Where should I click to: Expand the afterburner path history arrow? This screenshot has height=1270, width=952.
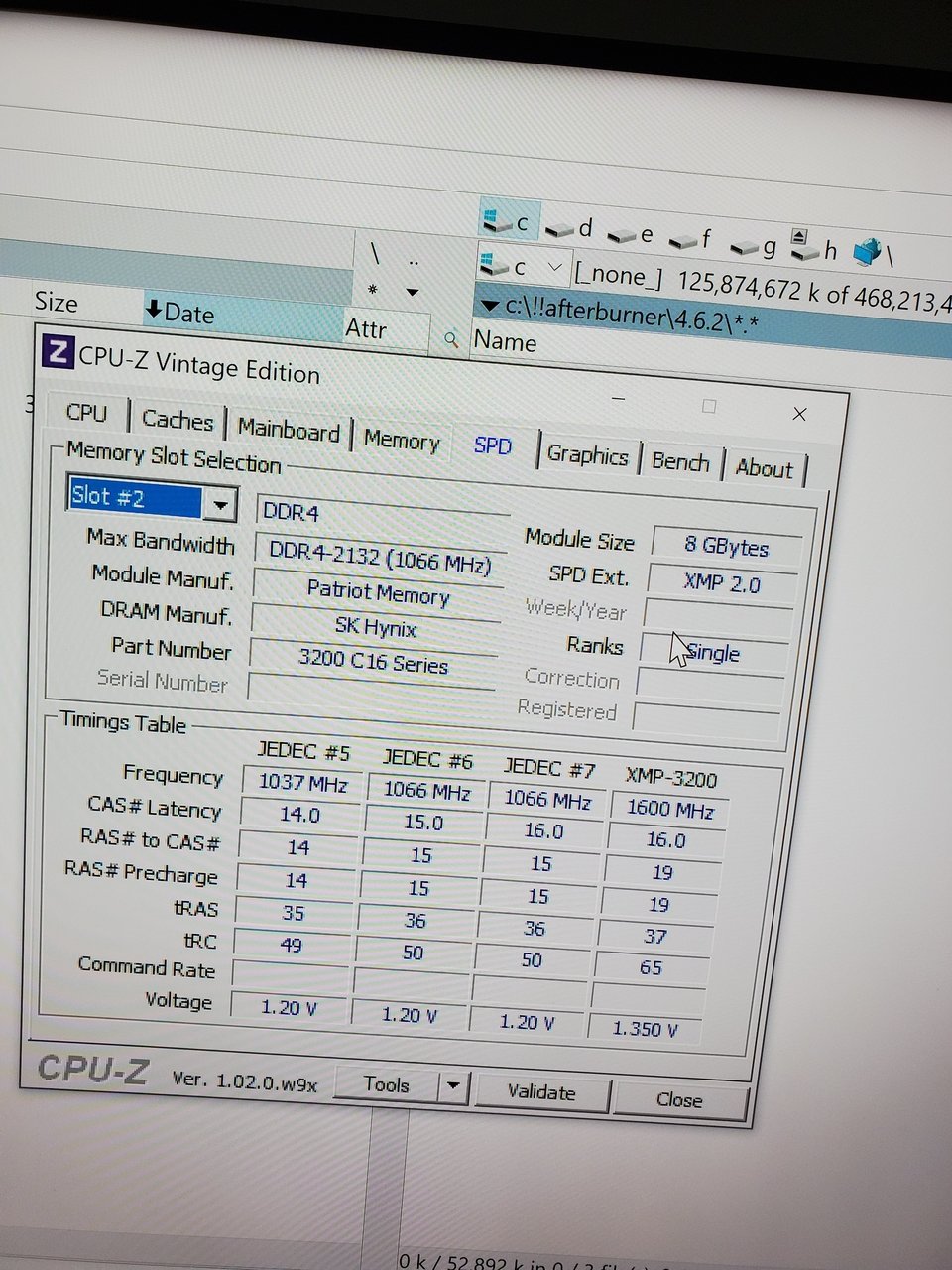pos(489,306)
